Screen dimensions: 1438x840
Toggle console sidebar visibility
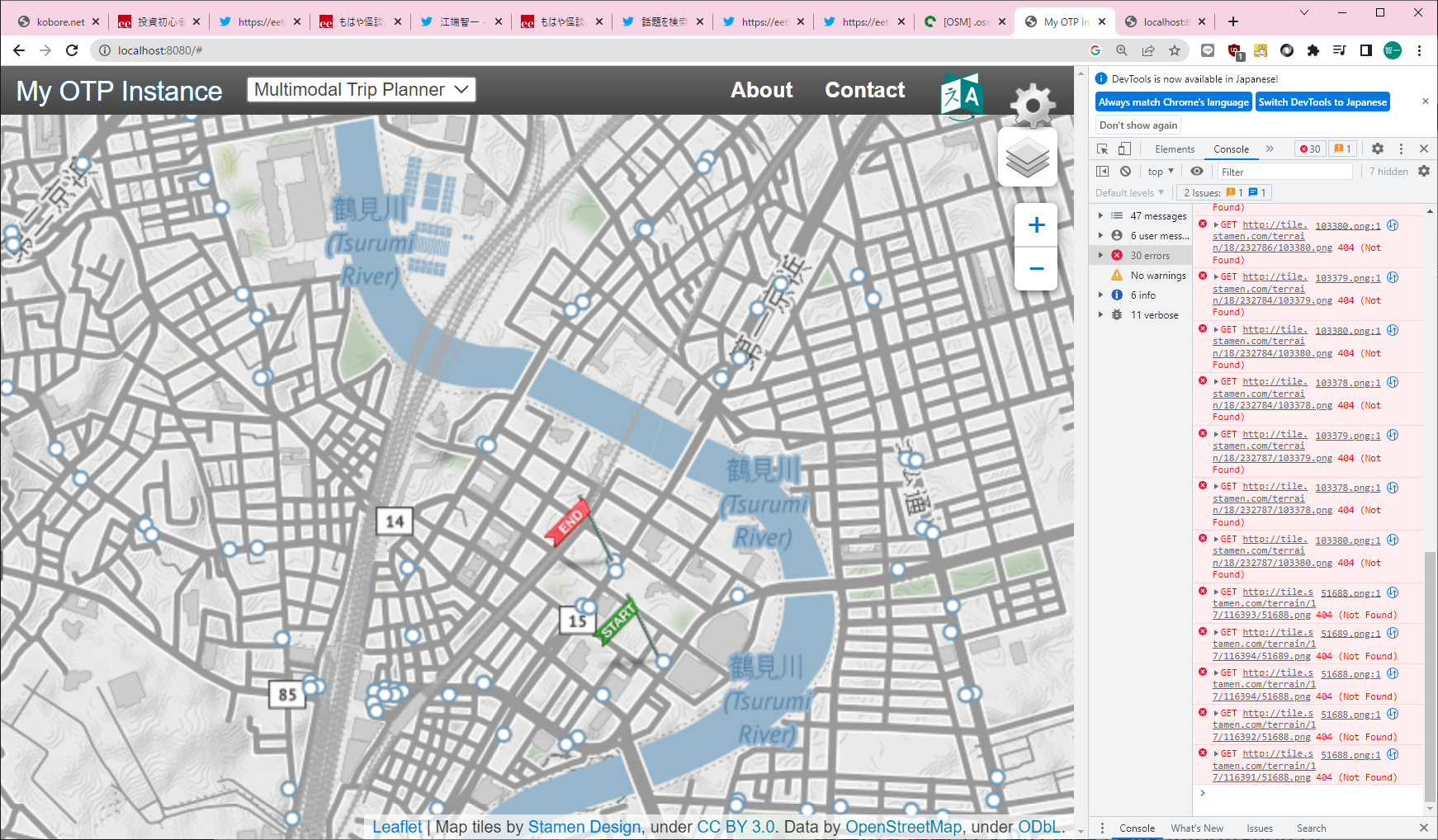[x=1102, y=172]
